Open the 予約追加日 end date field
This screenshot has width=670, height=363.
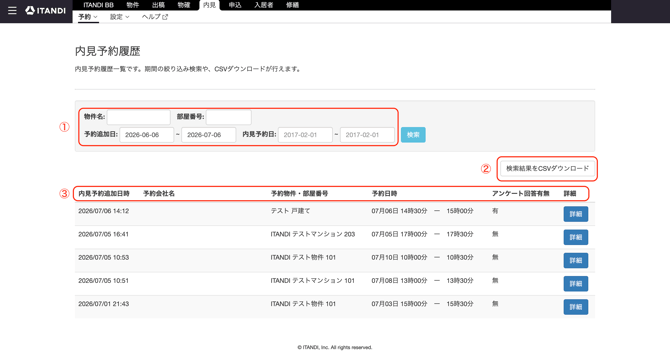[x=209, y=135]
